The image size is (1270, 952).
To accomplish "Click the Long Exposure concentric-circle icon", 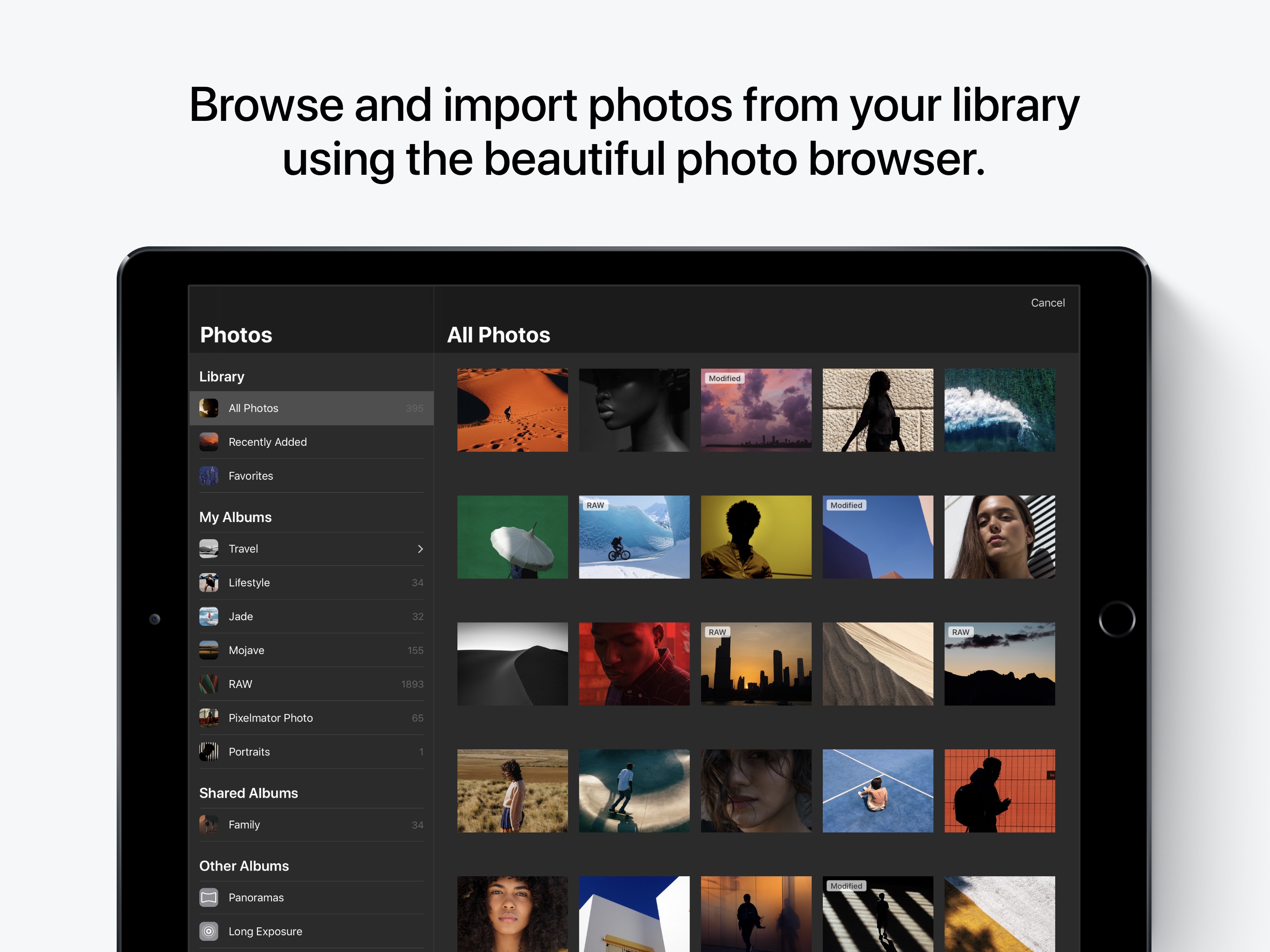I will [x=208, y=932].
